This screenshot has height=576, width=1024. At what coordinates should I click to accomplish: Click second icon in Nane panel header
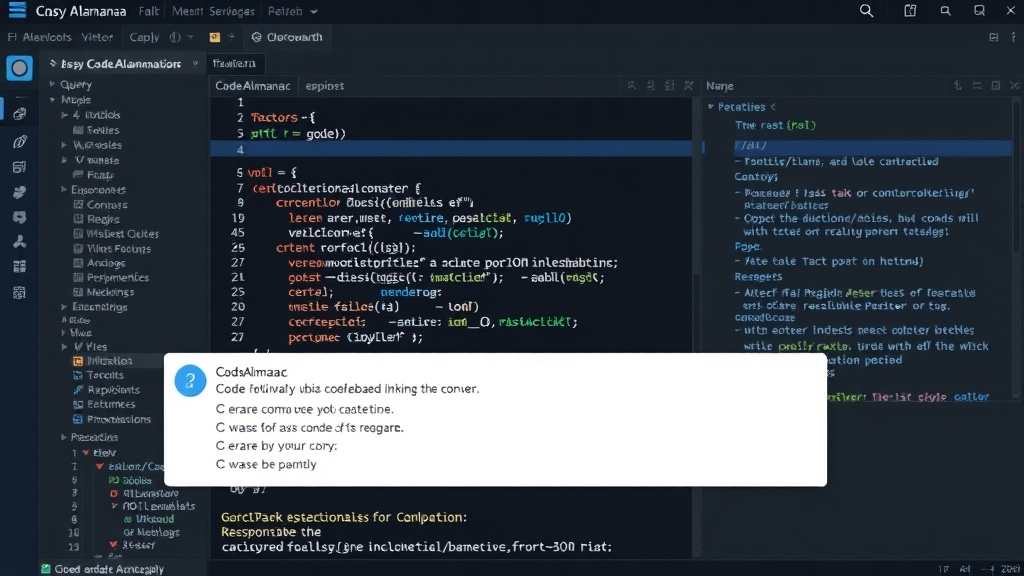click(977, 86)
